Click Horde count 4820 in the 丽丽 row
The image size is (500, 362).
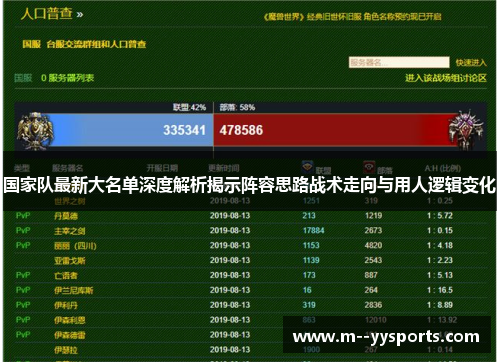(x=373, y=245)
